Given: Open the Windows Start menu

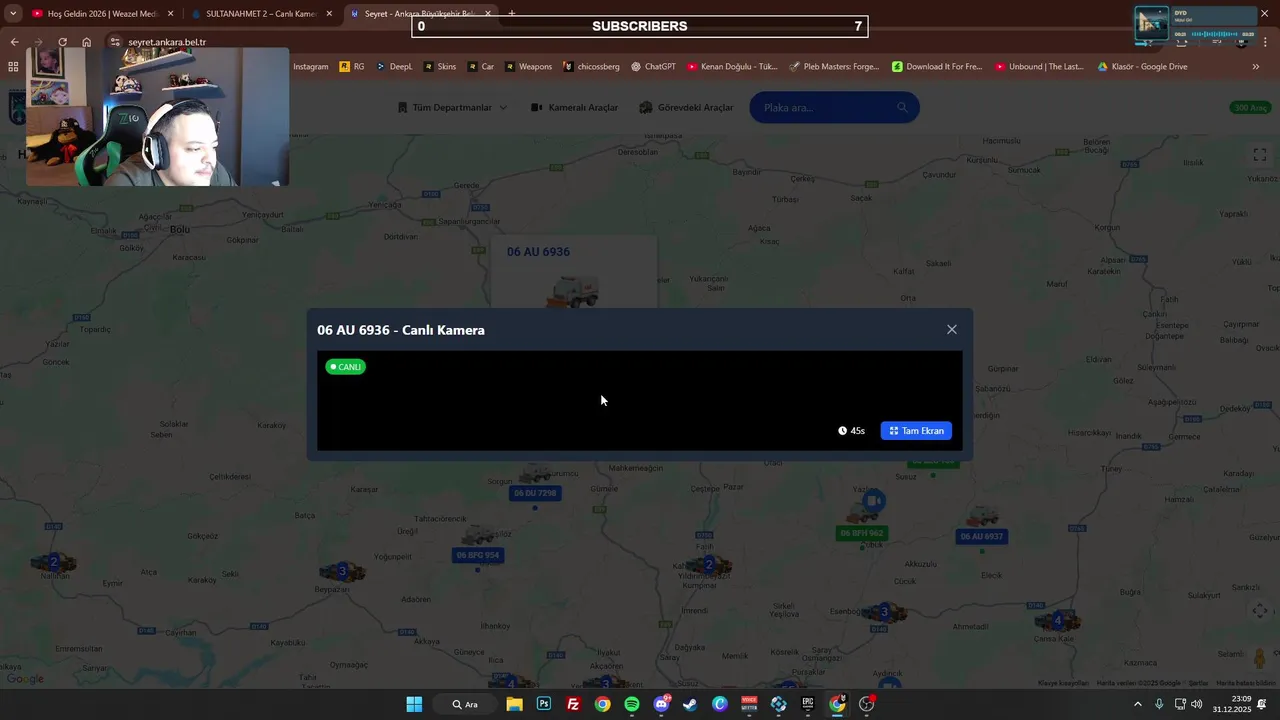Looking at the screenshot, I should 414,704.
